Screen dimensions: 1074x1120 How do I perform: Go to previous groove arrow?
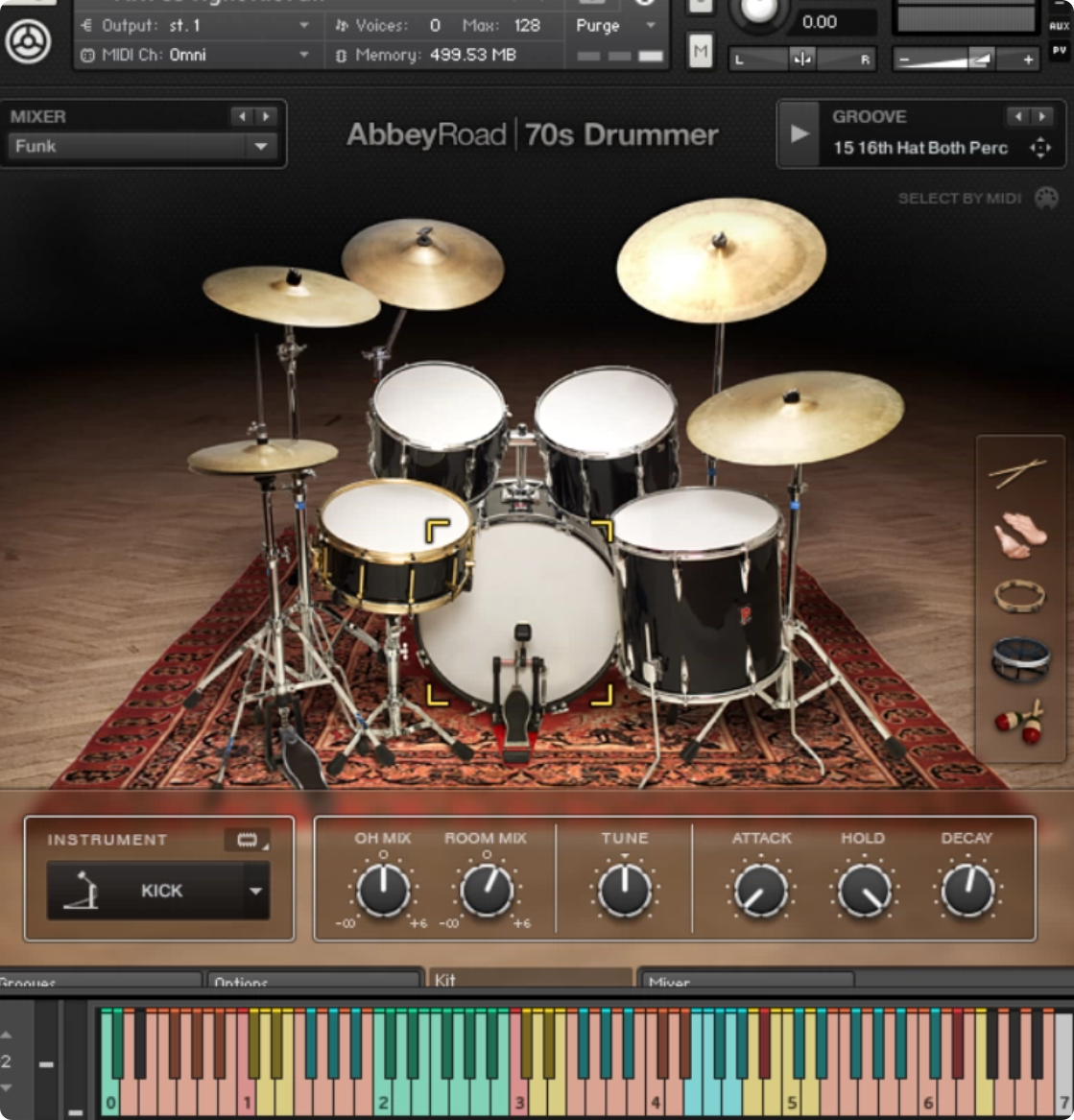coord(1018,116)
